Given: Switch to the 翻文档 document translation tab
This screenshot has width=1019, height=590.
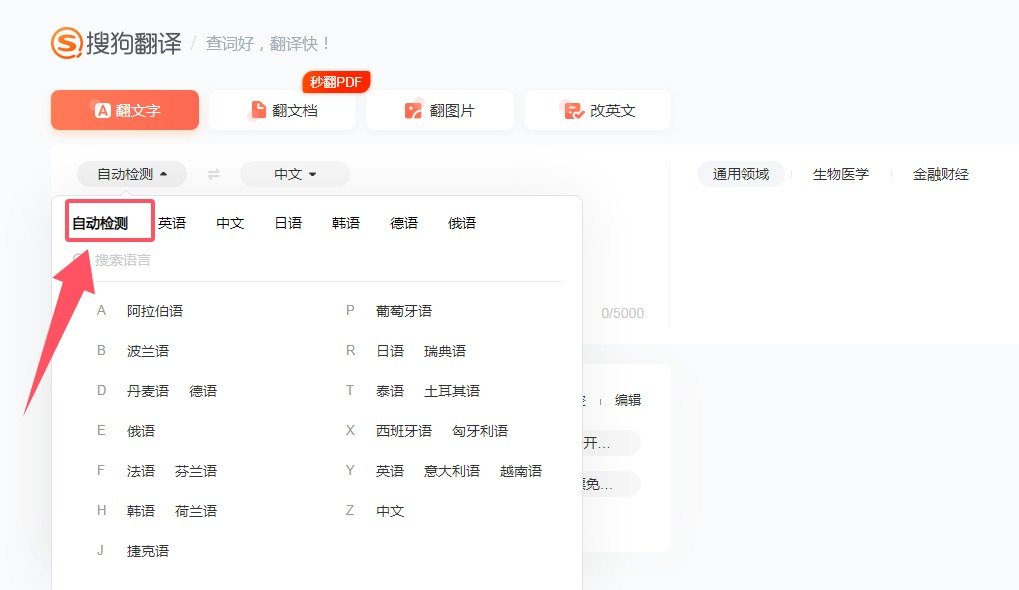Looking at the screenshot, I should [282, 111].
